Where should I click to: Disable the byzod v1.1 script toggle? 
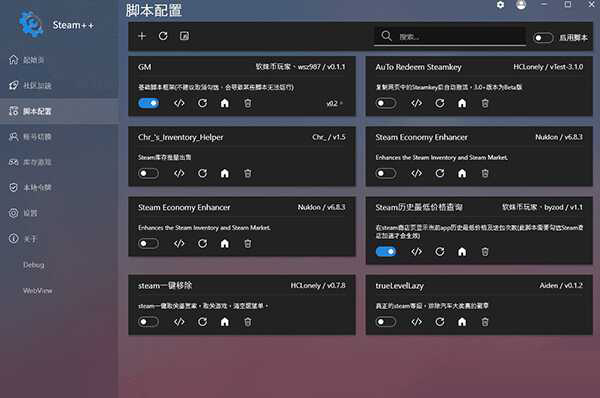[x=386, y=251]
